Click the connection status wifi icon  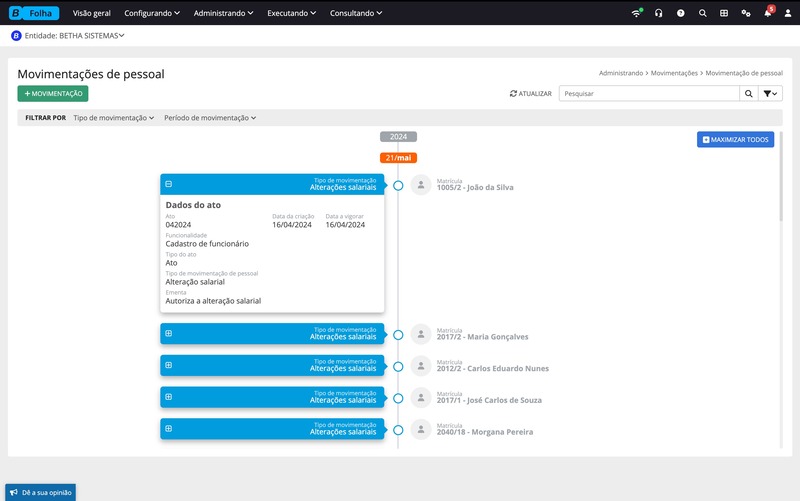coord(637,13)
